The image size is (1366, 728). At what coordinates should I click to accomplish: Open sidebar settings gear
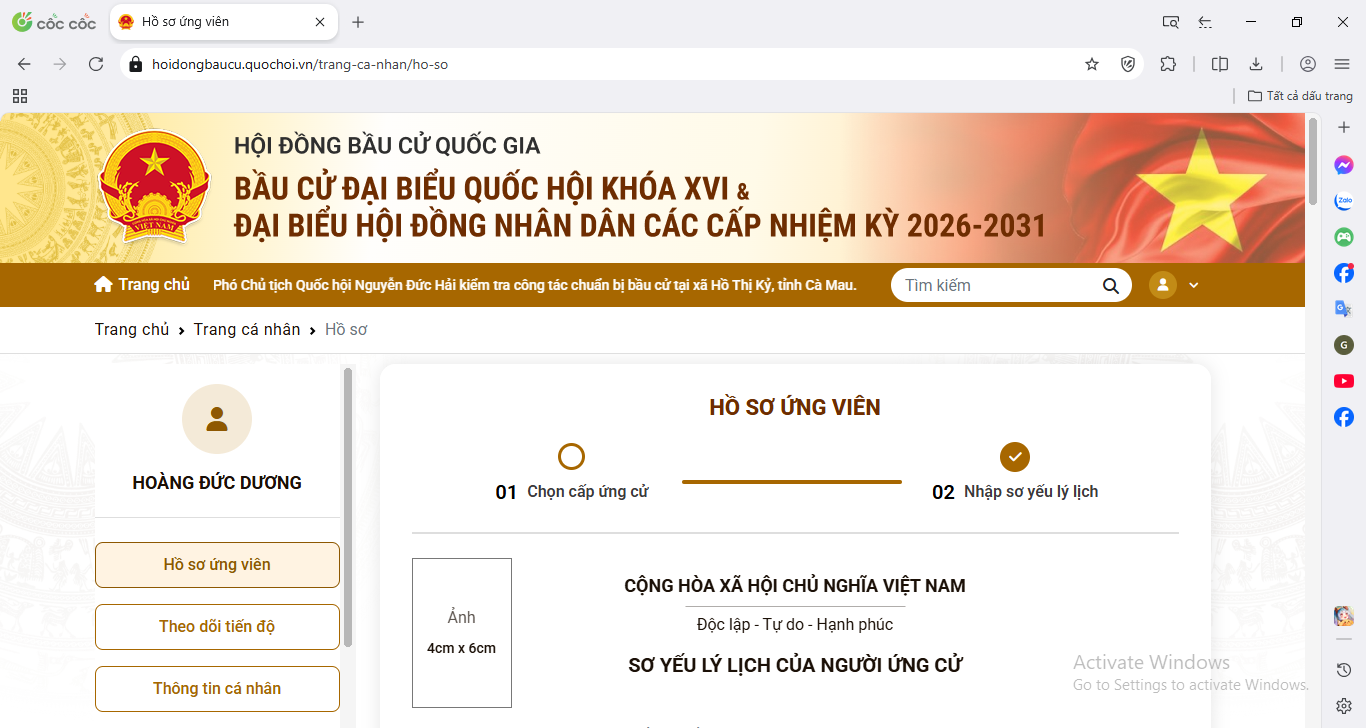click(x=1344, y=706)
